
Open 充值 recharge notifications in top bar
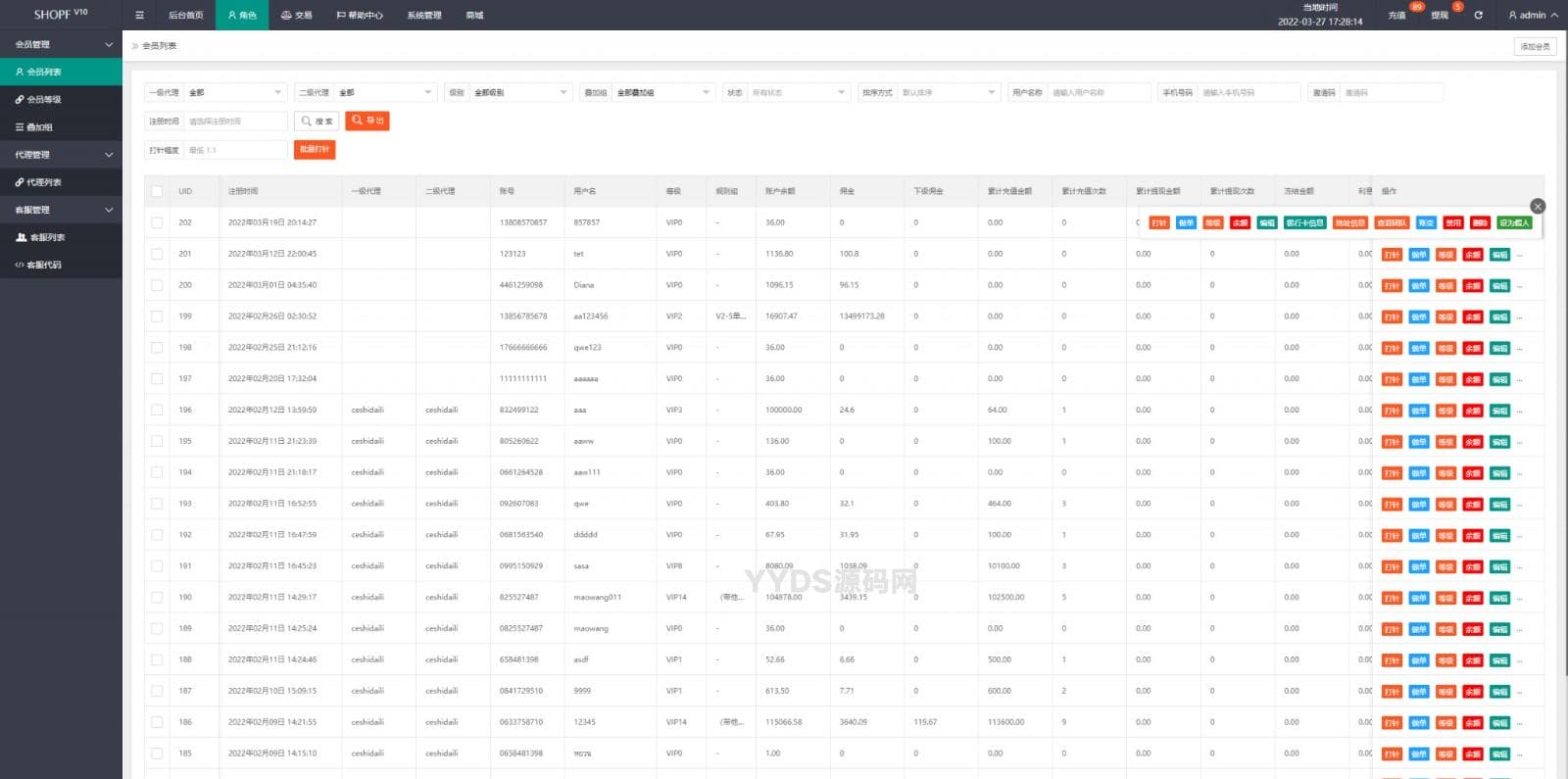pyautogui.click(x=1397, y=15)
